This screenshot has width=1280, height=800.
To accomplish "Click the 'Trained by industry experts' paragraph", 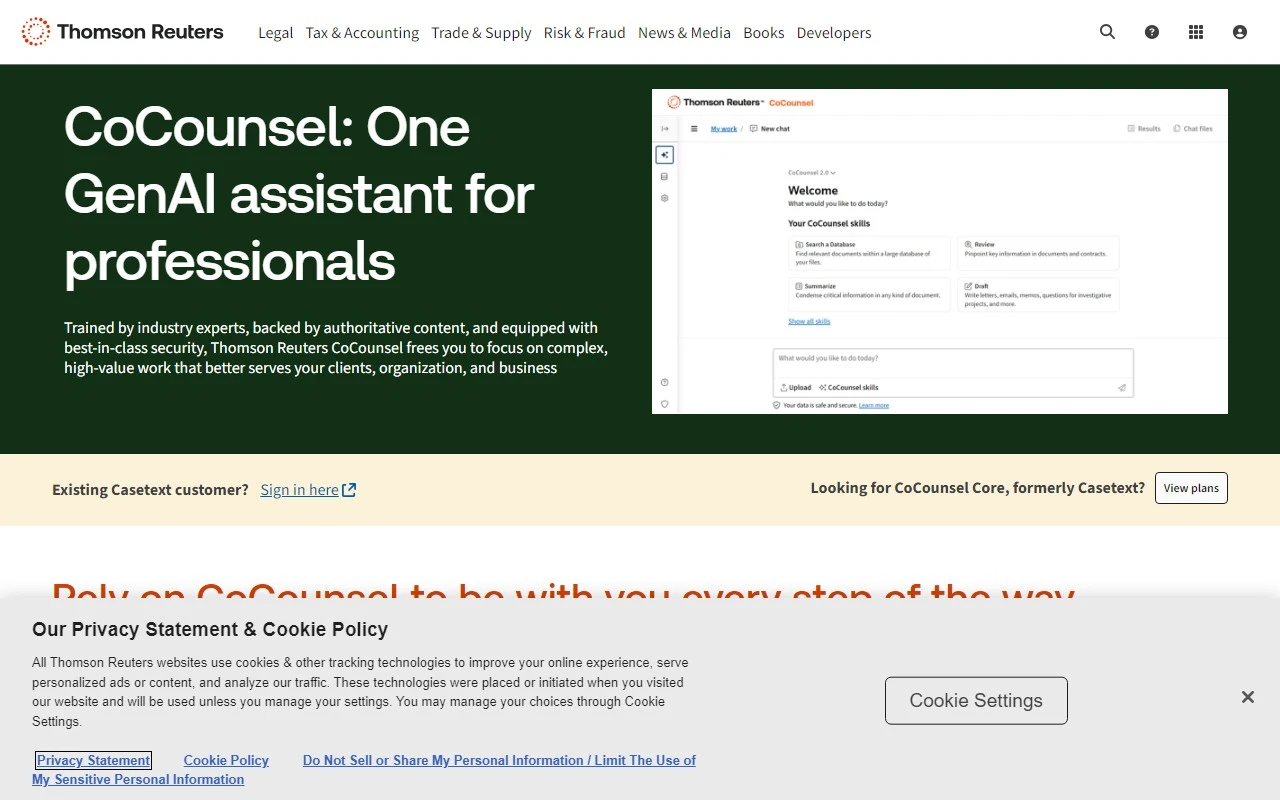I will pyautogui.click(x=336, y=348).
